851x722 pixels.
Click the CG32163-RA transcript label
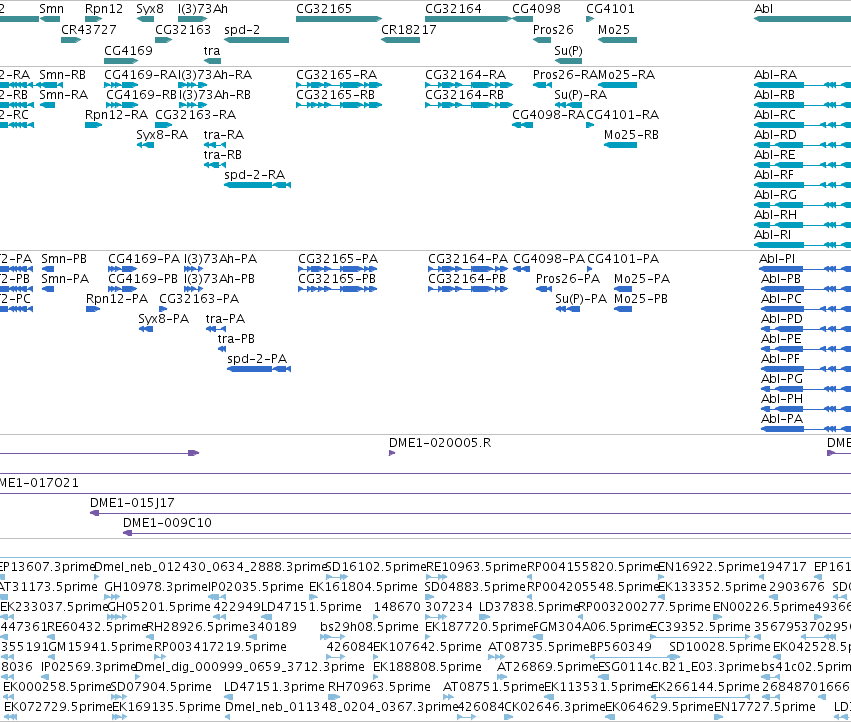point(195,115)
